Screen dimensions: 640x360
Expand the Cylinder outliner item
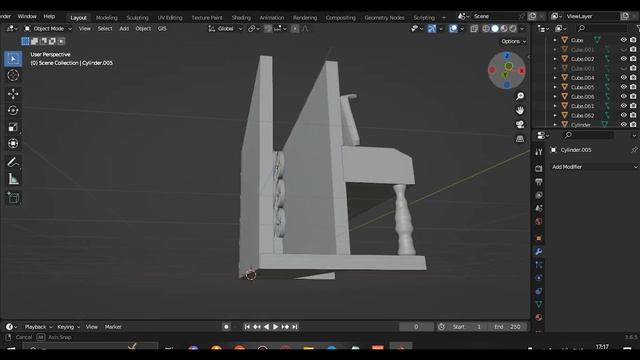point(555,124)
